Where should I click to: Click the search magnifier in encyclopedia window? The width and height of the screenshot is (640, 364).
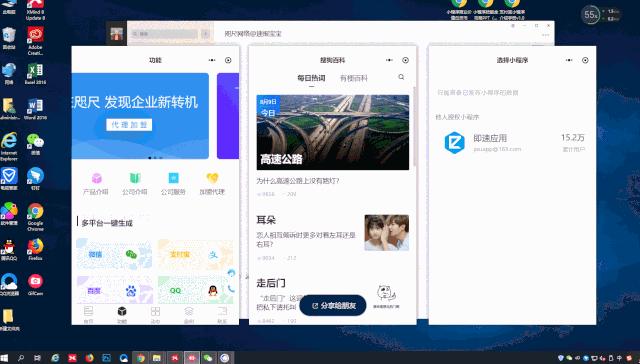click(x=401, y=77)
